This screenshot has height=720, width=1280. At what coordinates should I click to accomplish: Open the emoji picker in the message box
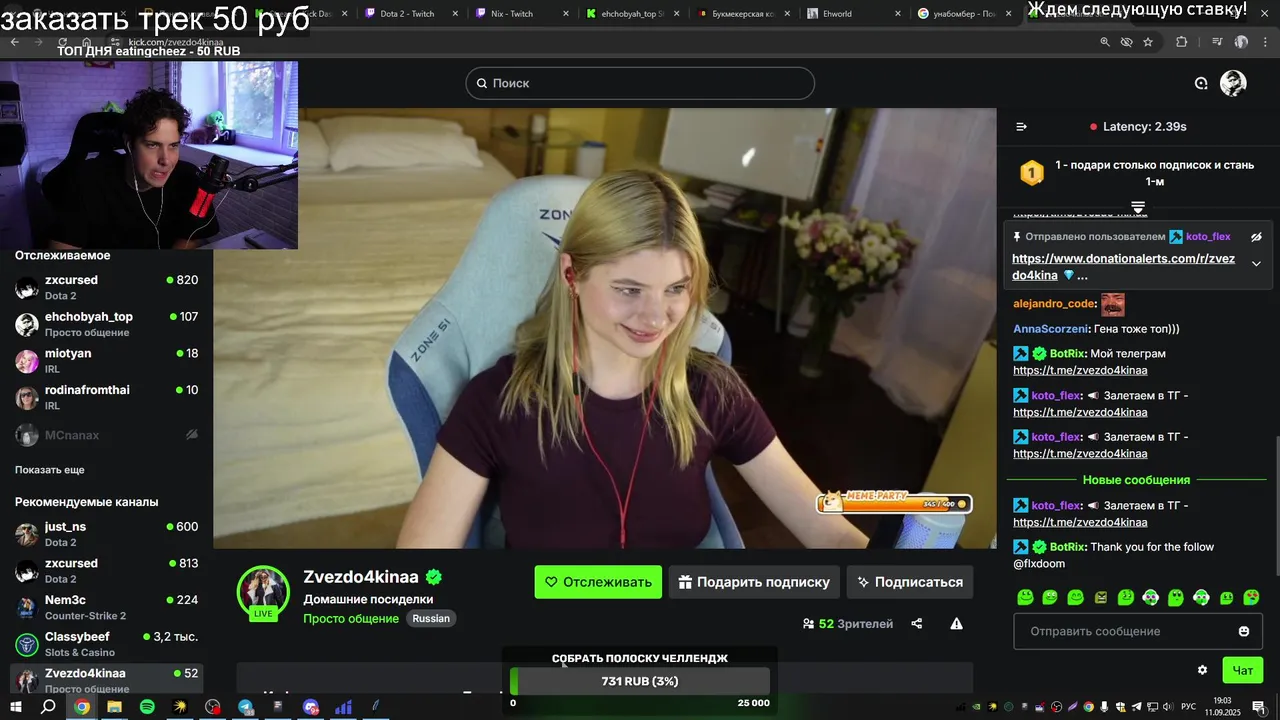[1244, 631]
